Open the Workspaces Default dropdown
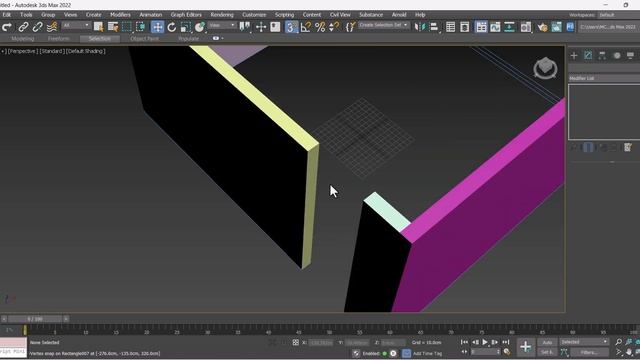The image size is (640, 360). tap(618, 15)
